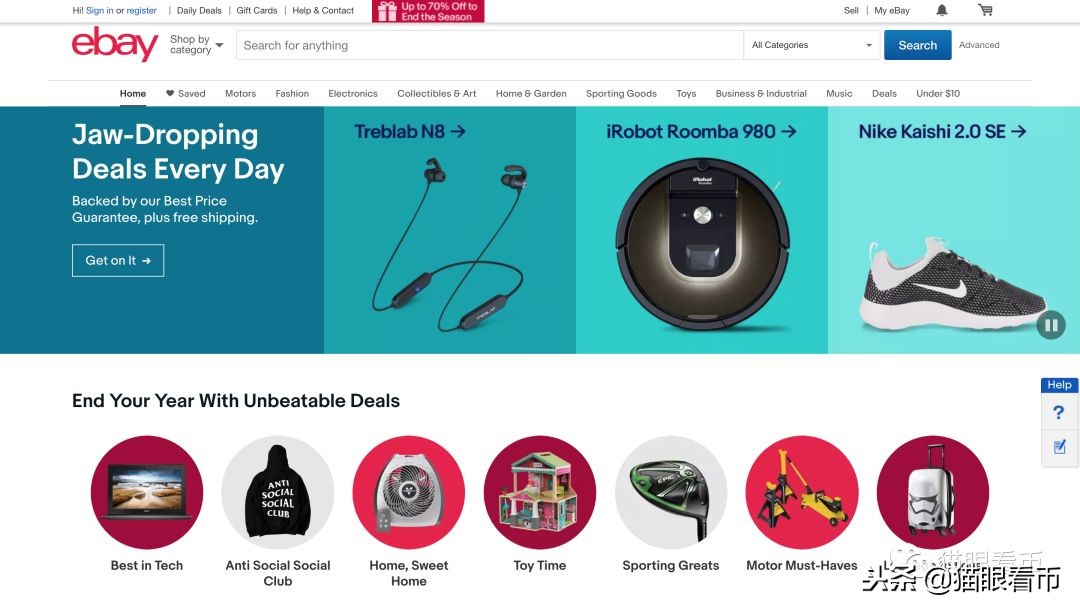1080x611 pixels.
Task: Click the Get on It button
Action: pyautogui.click(x=118, y=260)
